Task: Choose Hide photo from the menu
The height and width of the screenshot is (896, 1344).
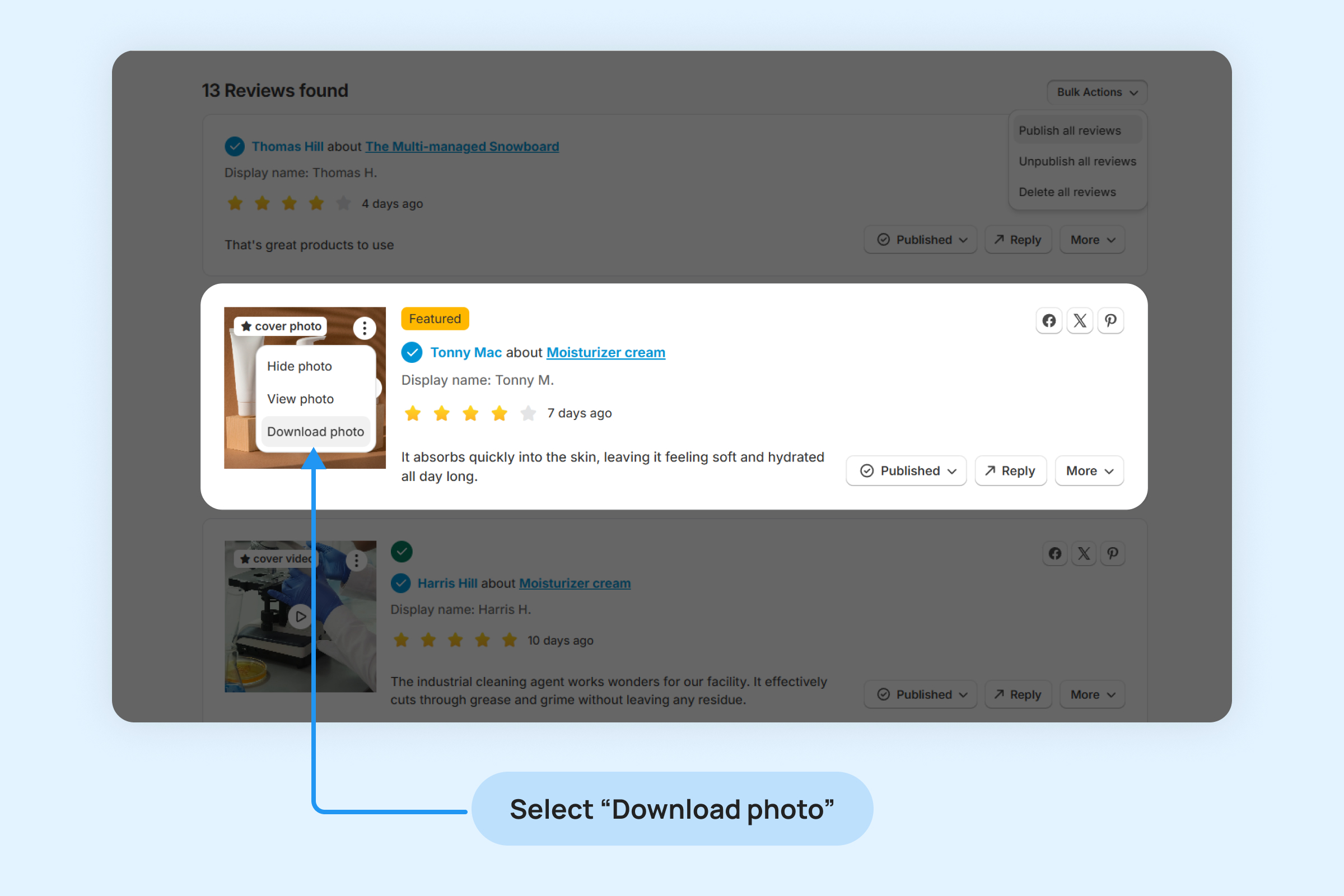Action: coord(300,366)
